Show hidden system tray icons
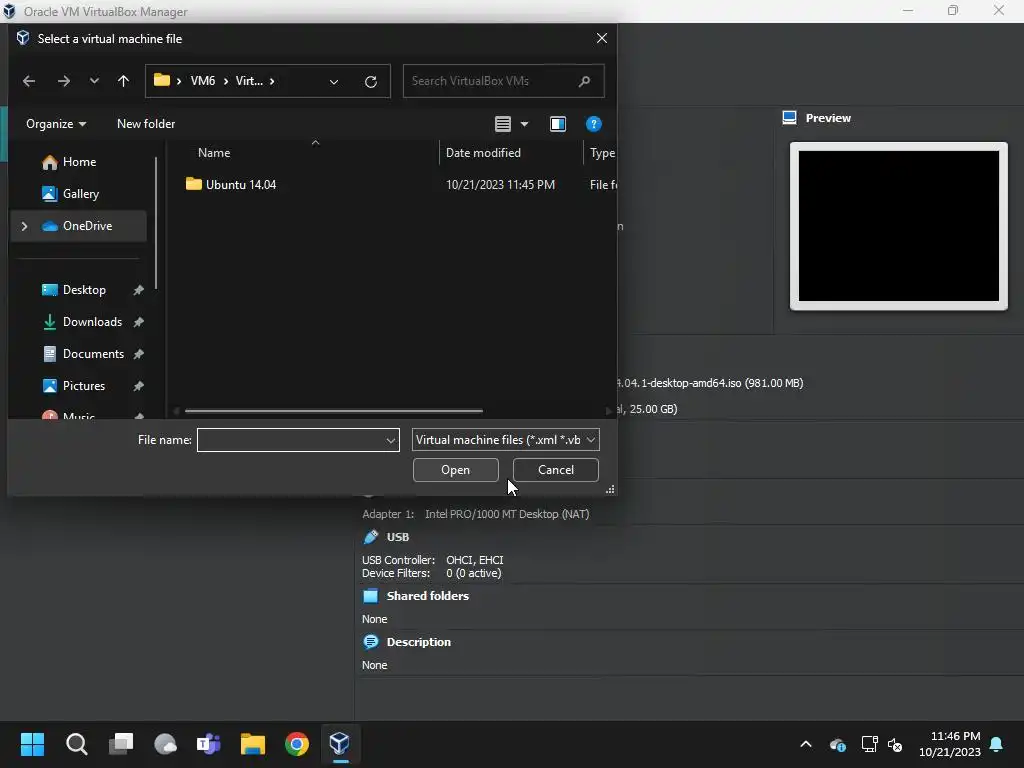This screenshot has height=768, width=1024. 806,744
